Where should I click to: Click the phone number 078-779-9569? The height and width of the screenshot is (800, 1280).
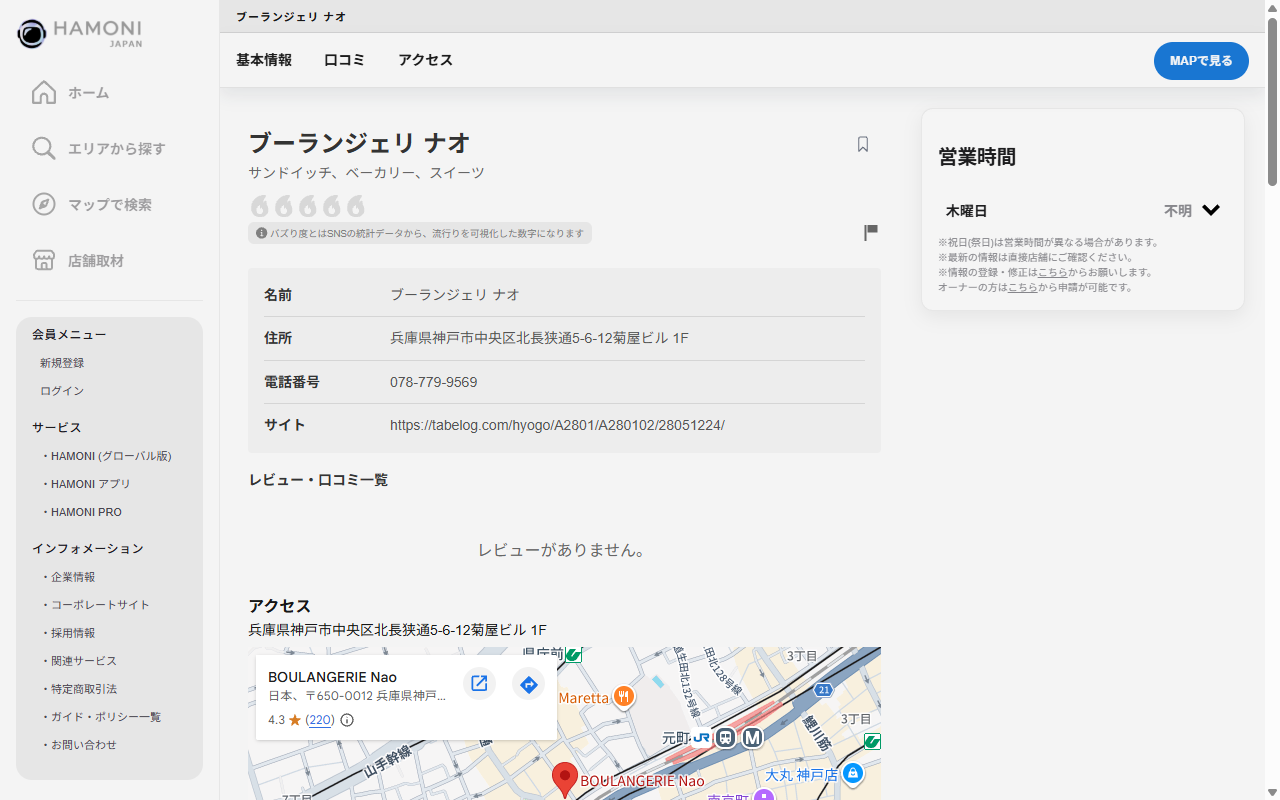[x=434, y=382]
